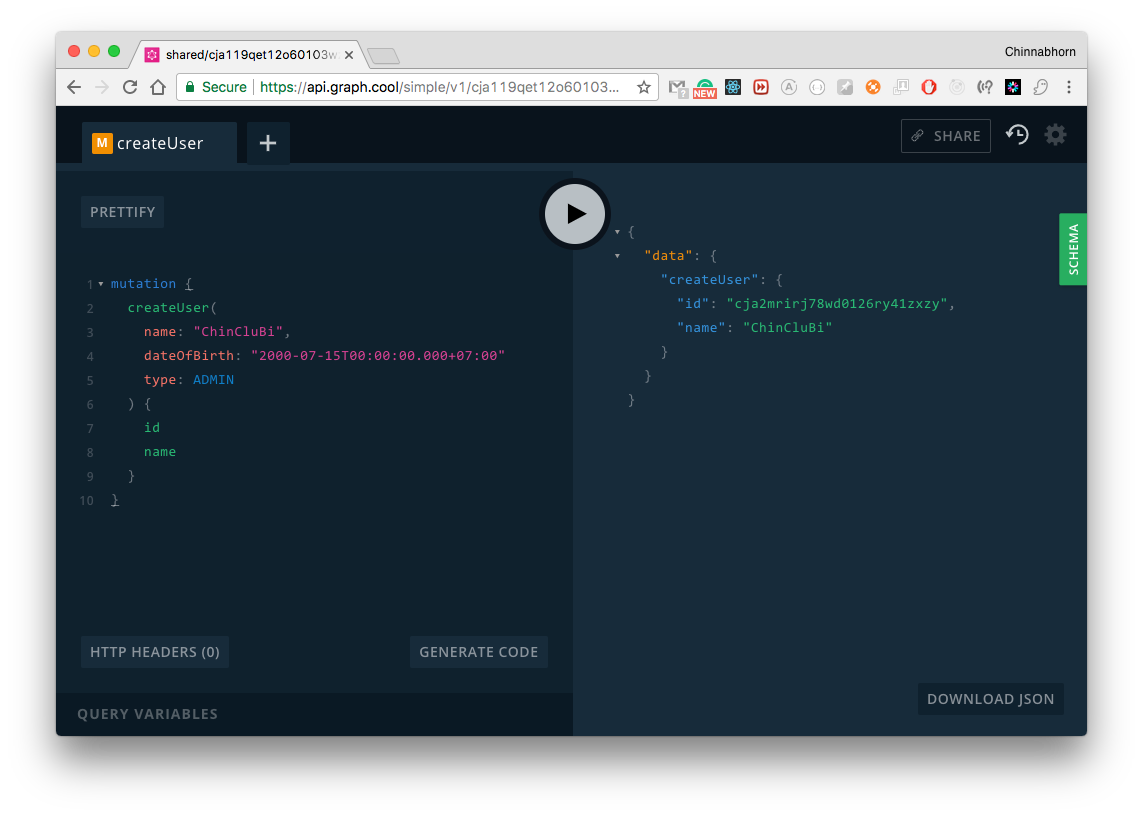Open the SCHEMA side panel

[1073, 249]
